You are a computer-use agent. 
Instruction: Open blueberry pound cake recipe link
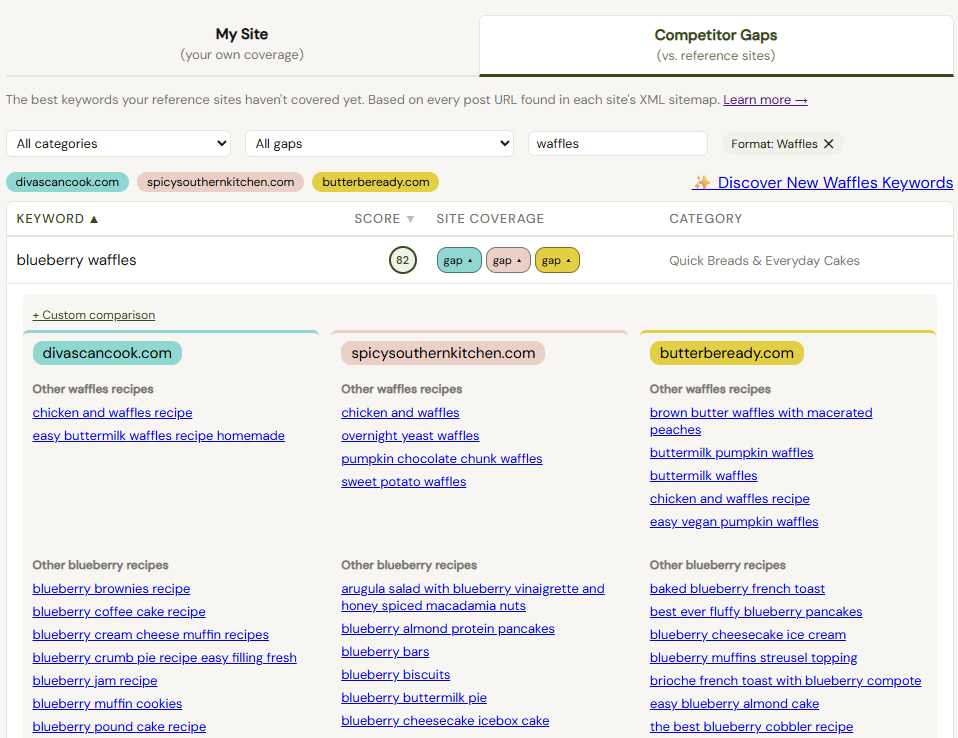click(119, 726)
